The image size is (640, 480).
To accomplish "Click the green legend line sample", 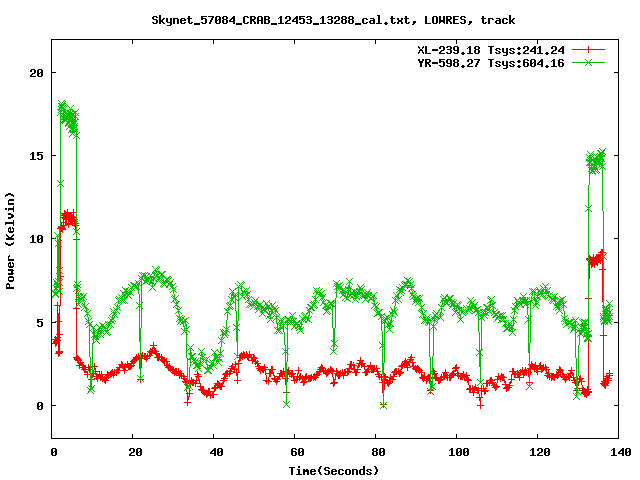I will [588, 62].
